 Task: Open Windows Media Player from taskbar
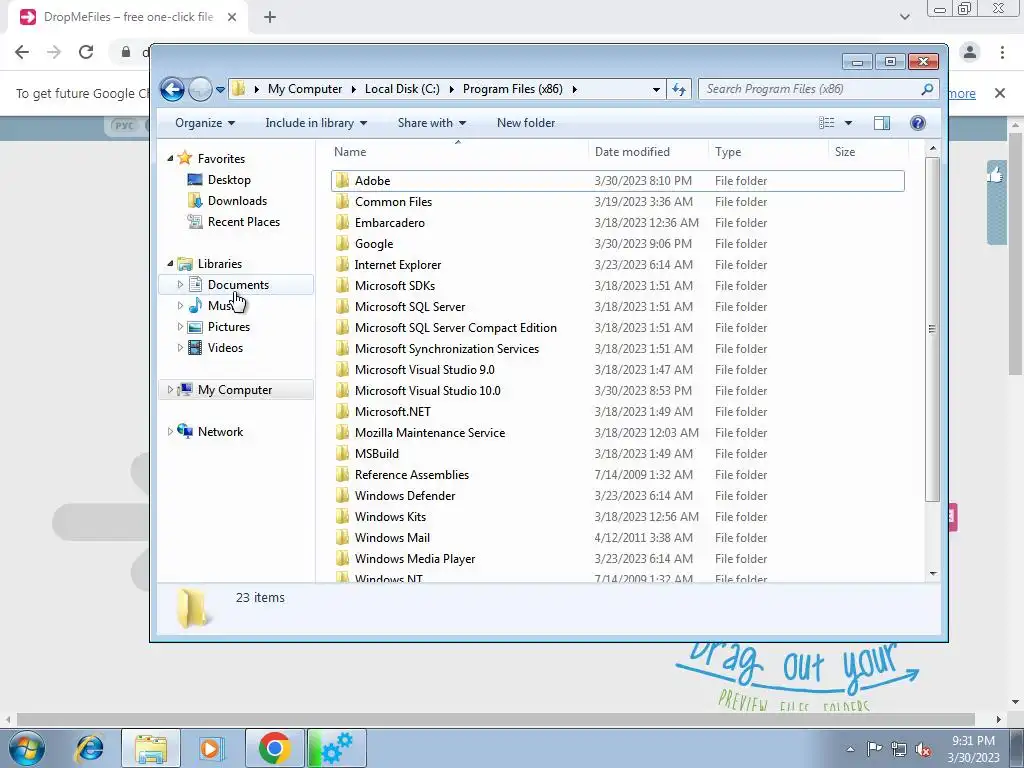210,748
